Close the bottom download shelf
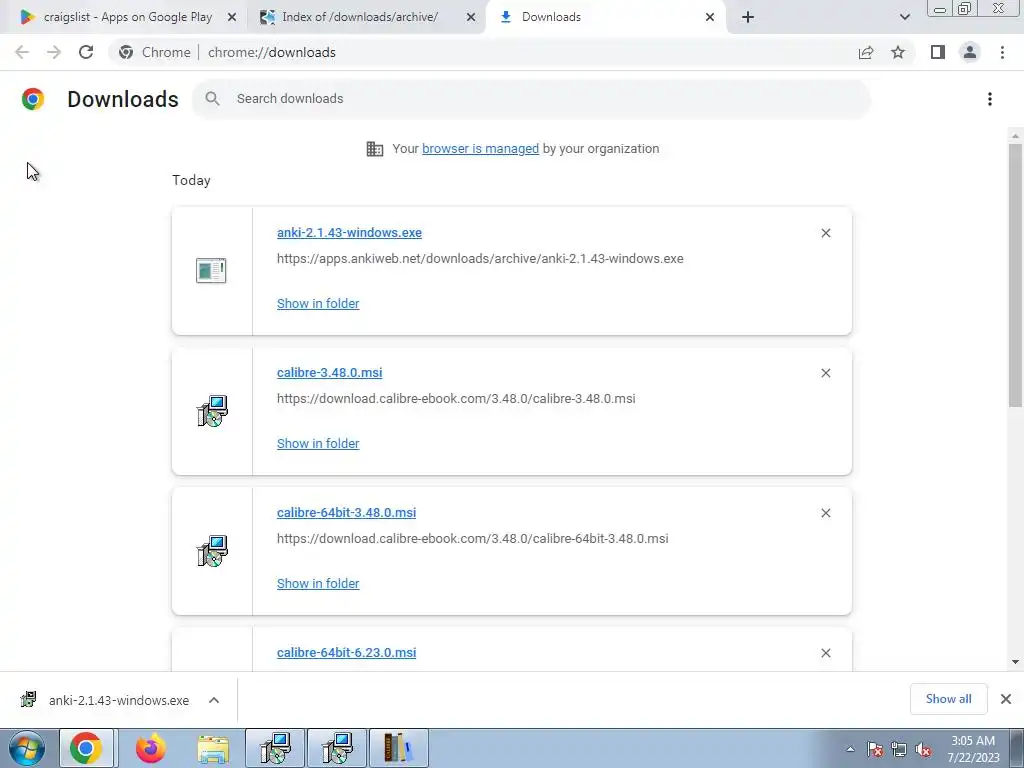The height and width of the screenshot is (768, 1024). pyautogui.click(x=1006, y=699)
